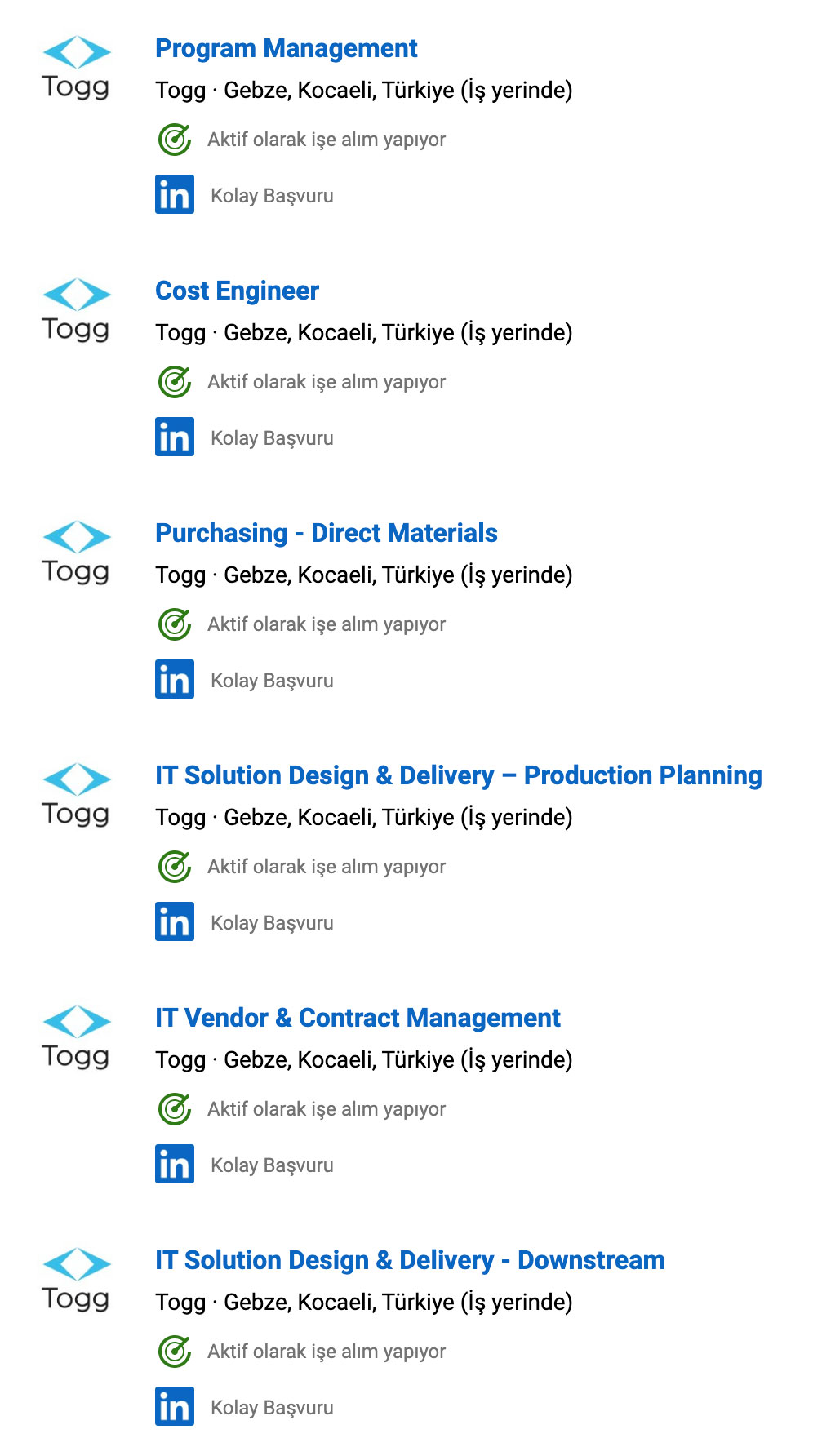Click Togg logo beside Program Management
This screenshot has height=1456, width=831.
(76, 68)
